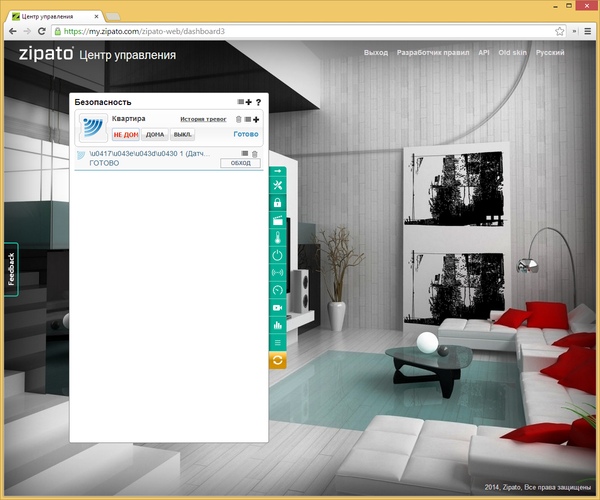Click the small zone sensor icon
Screen dimensions: 600x500
click(x=81, y=155)
